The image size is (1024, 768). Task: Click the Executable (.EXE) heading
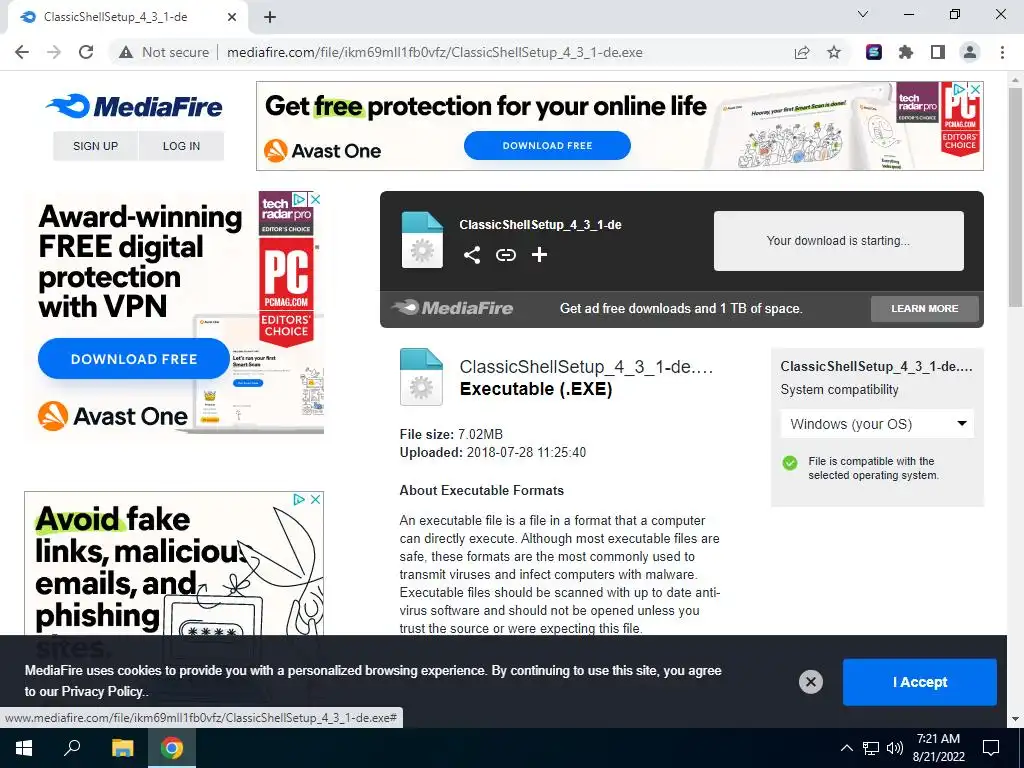[x=536, y=389]
